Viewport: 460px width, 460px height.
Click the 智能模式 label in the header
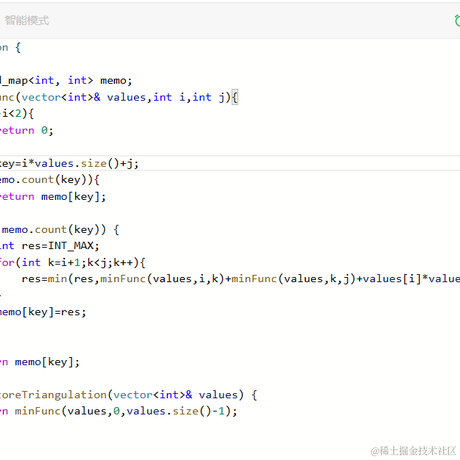coord(27,20)
